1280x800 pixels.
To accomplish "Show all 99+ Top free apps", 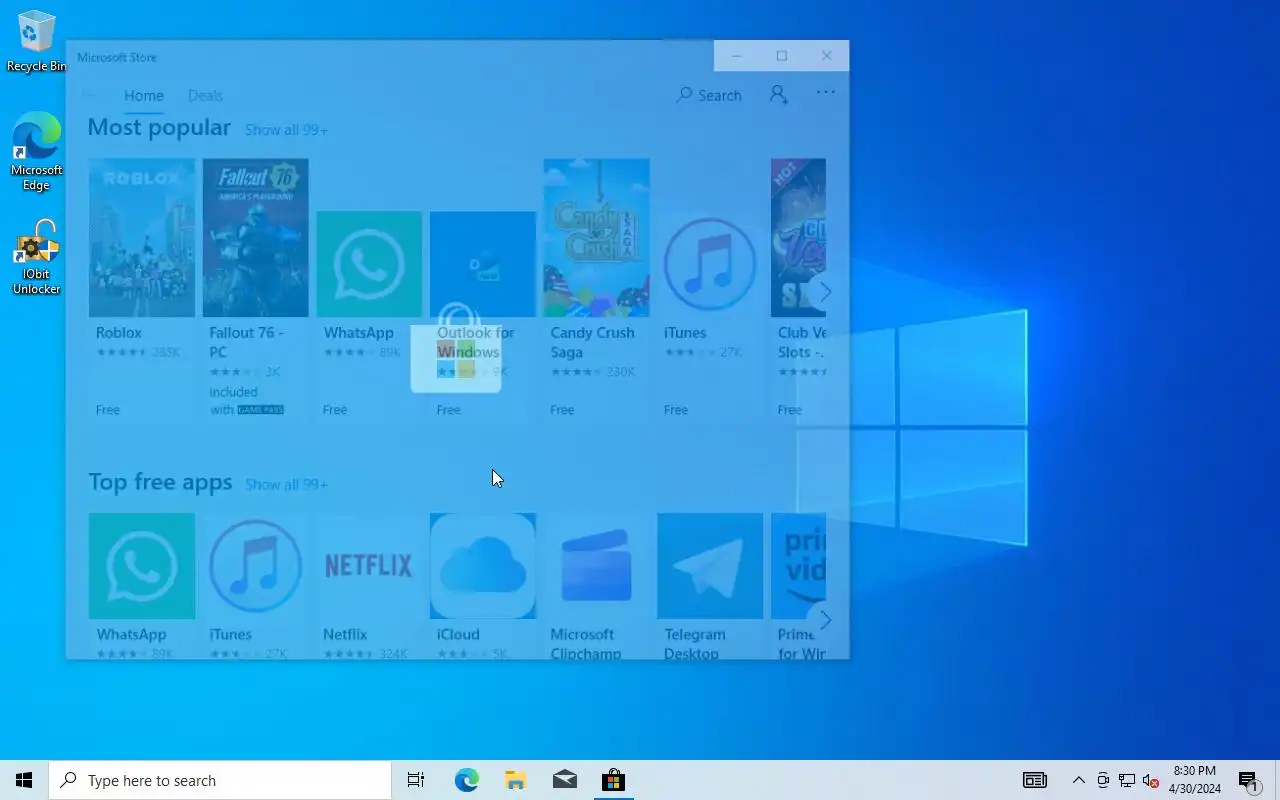I will pyautogui.click(x=286, y=484).
